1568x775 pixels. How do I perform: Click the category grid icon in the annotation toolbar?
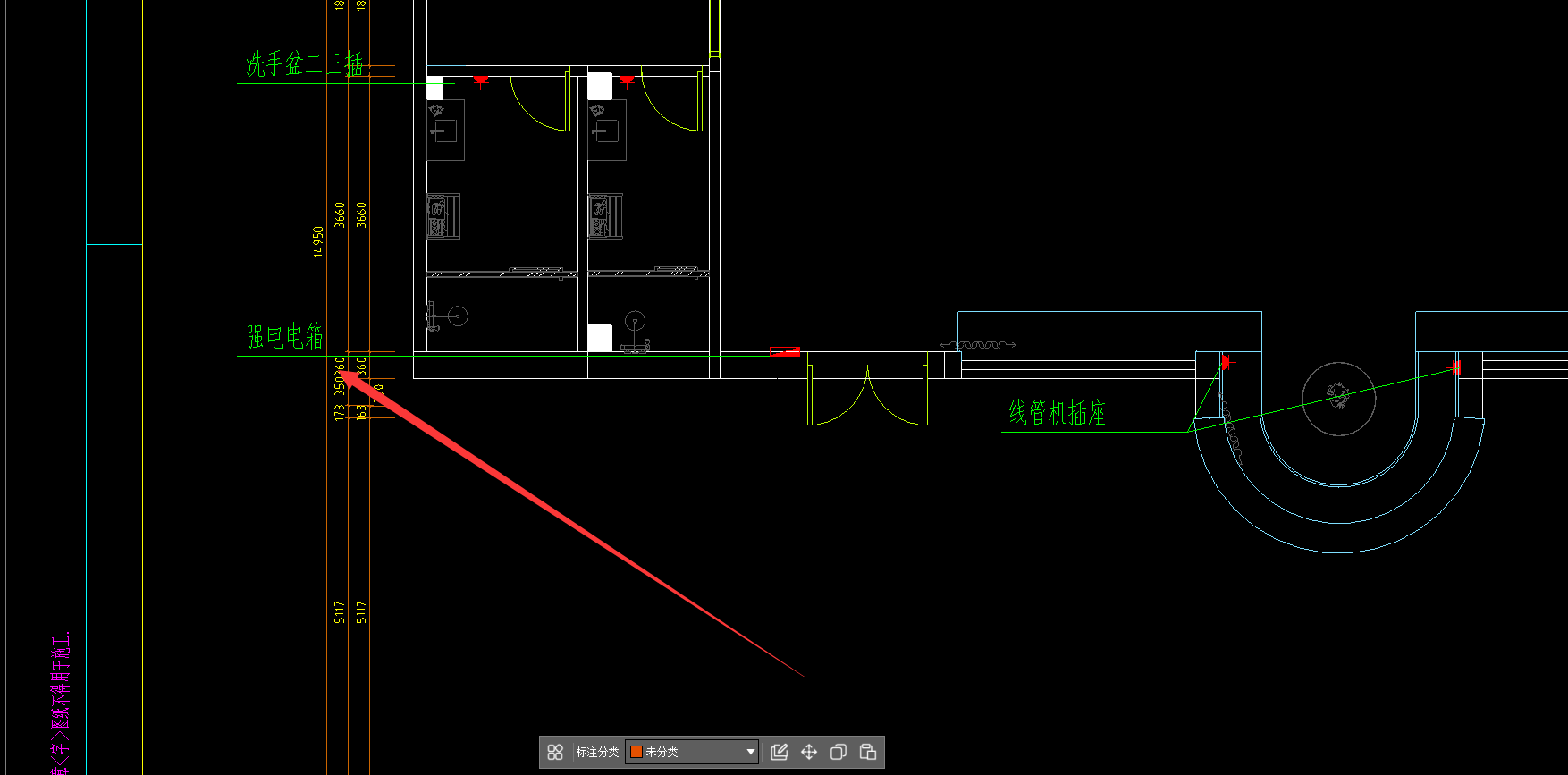[x=555, y=752]
